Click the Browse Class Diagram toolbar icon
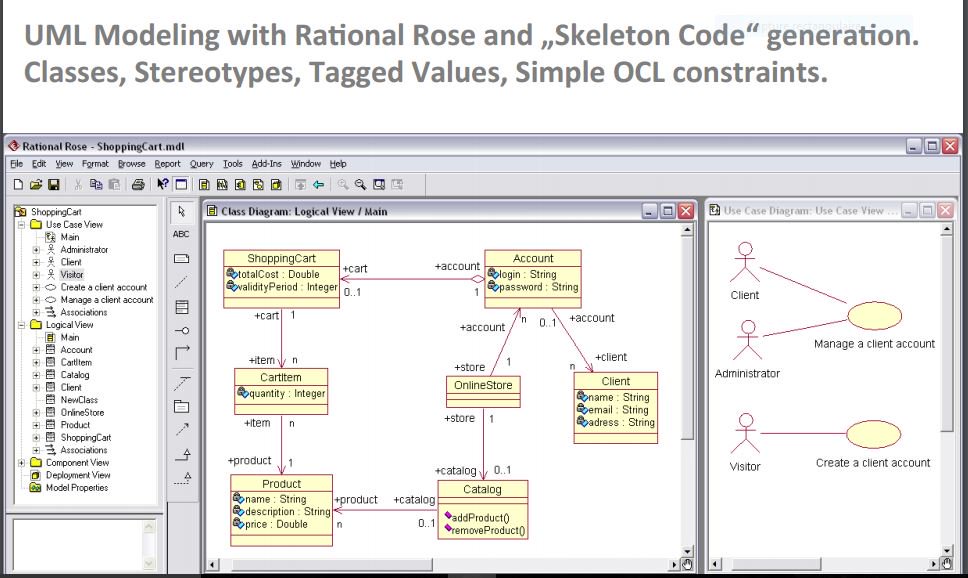968x578 pixels. point(204,184)
